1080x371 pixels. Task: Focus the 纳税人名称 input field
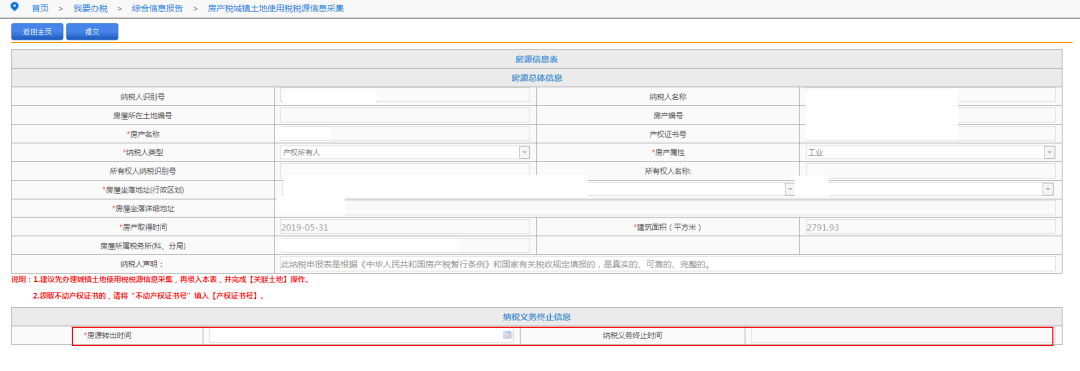pyautogui.click(x=931, y=96)
